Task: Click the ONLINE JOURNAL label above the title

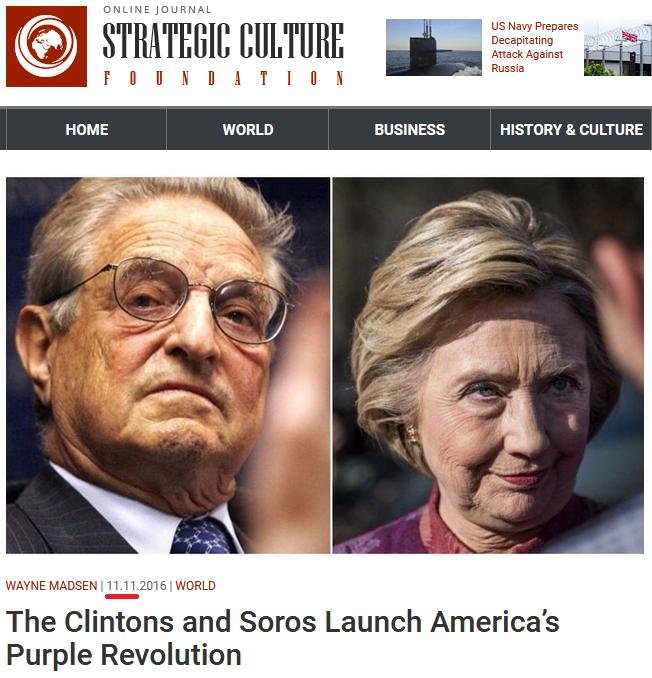Action: 157,10
